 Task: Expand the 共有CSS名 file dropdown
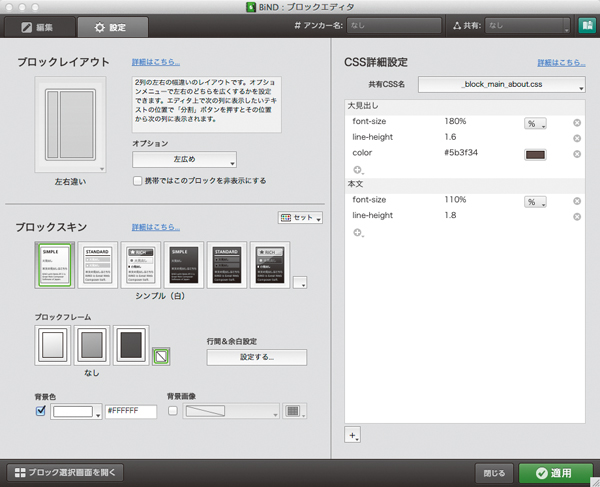pos(501,86)
